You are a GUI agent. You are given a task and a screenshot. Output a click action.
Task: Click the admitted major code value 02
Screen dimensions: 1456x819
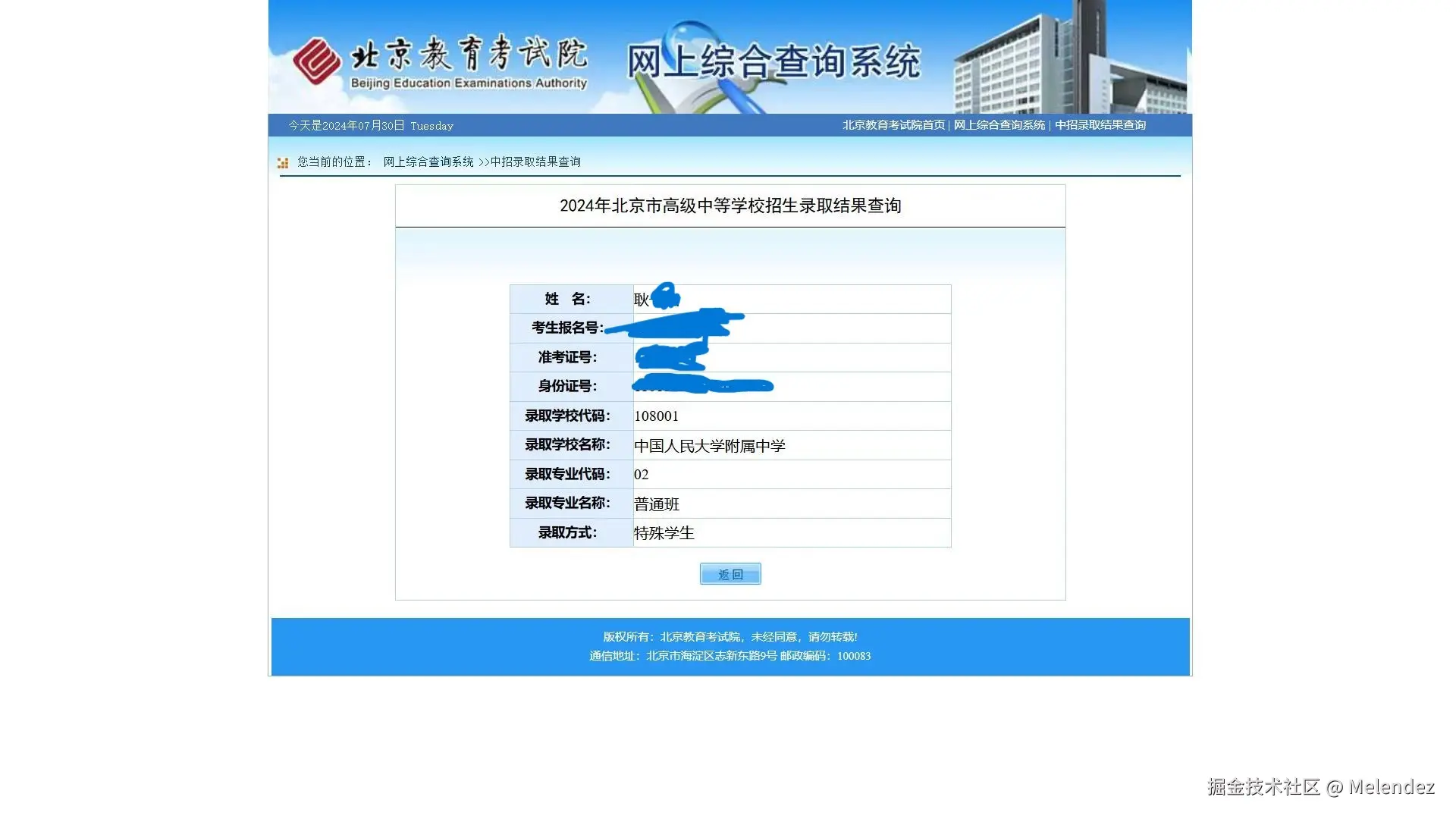coord(641,475)
